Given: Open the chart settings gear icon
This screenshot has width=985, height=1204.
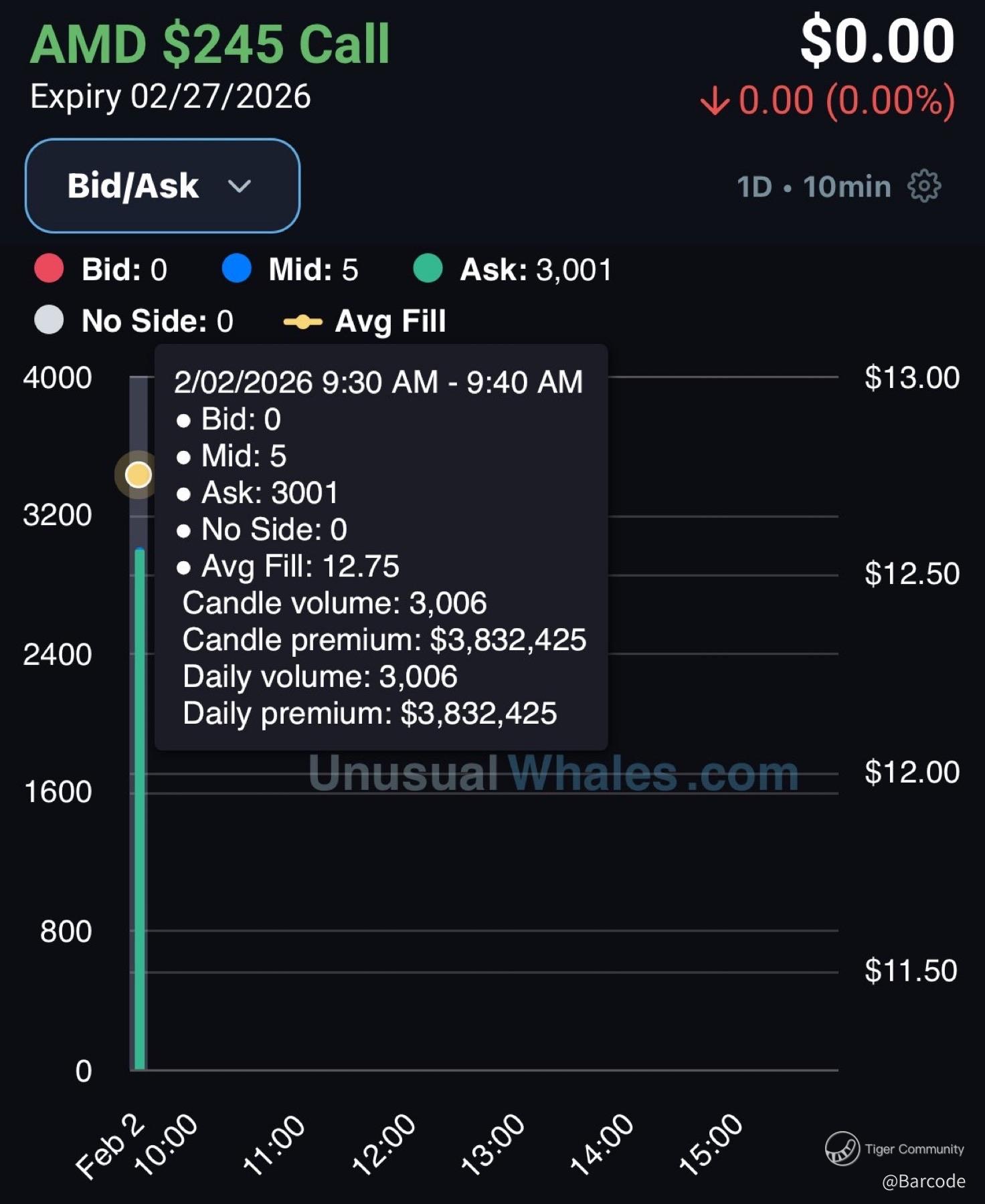Looking at the screenshot, I should [x=924, y=186].
